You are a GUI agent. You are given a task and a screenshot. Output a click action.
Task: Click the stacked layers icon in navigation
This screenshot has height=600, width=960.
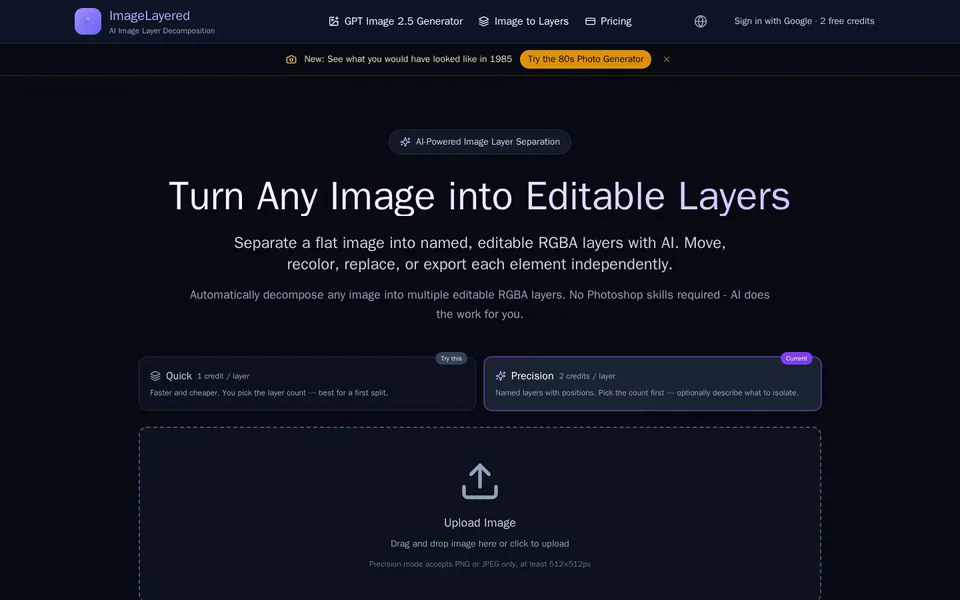click(x=484, y=21)
